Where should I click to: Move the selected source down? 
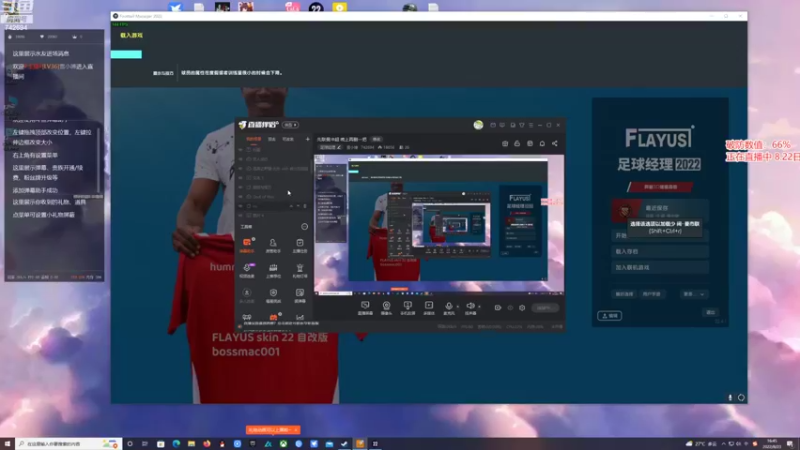[x=298, y=206]
